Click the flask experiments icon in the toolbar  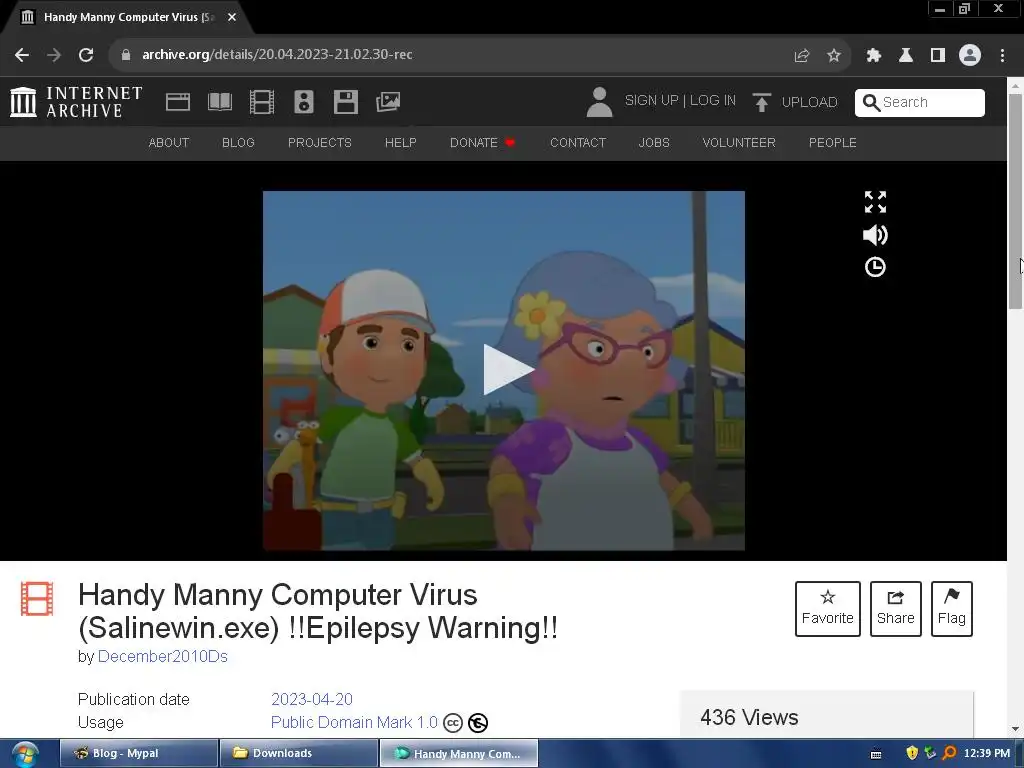click(x=906, y=55)
